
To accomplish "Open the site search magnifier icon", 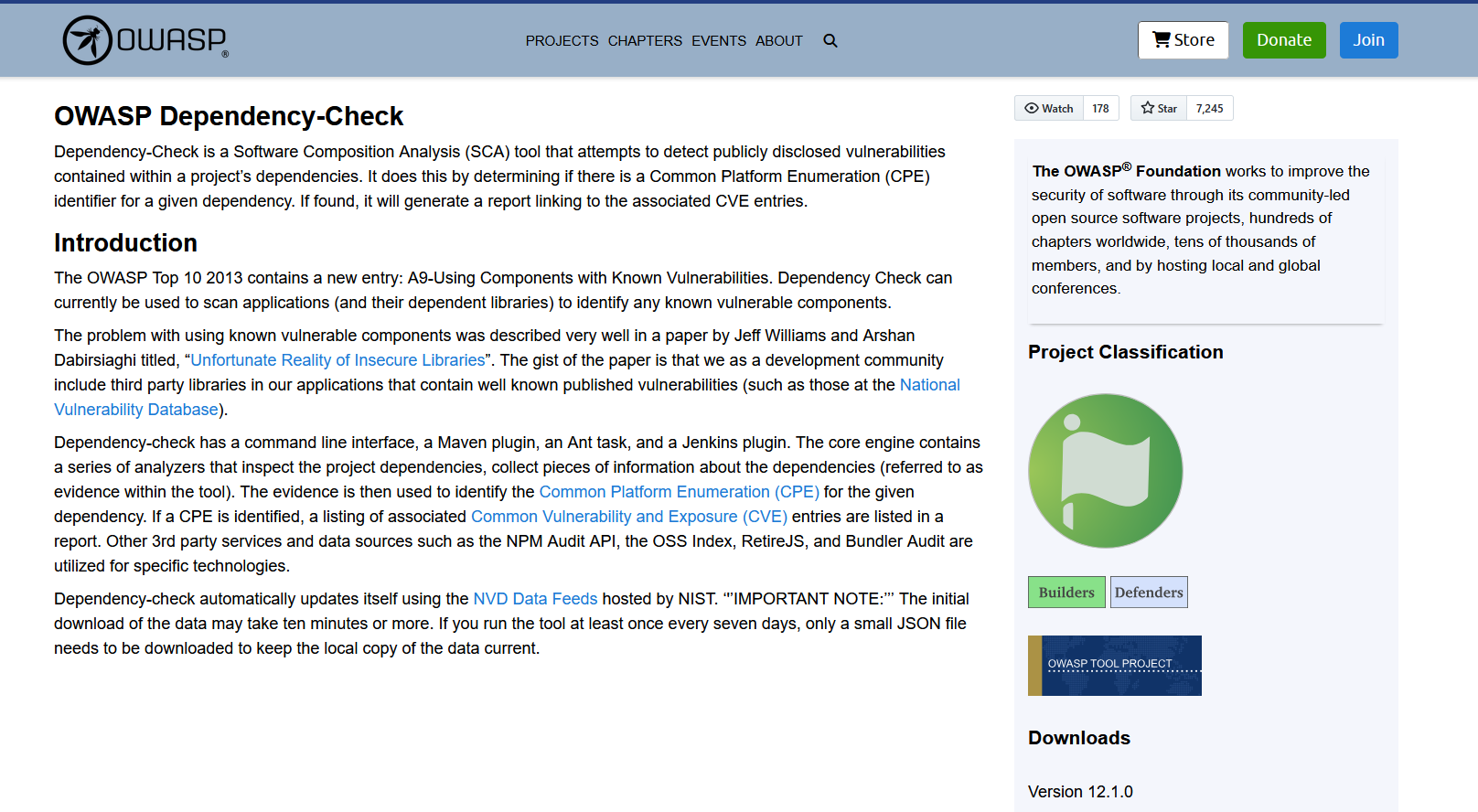I will click(x=830, y=40).
